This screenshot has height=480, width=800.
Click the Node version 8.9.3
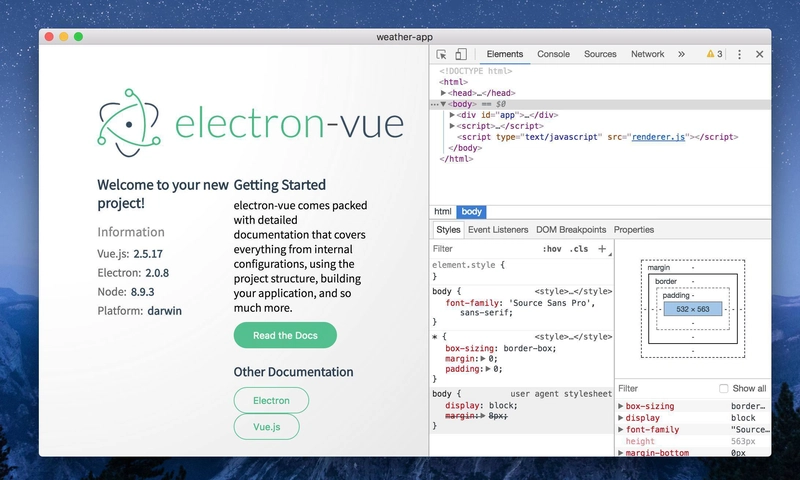[x=142, y=292]
